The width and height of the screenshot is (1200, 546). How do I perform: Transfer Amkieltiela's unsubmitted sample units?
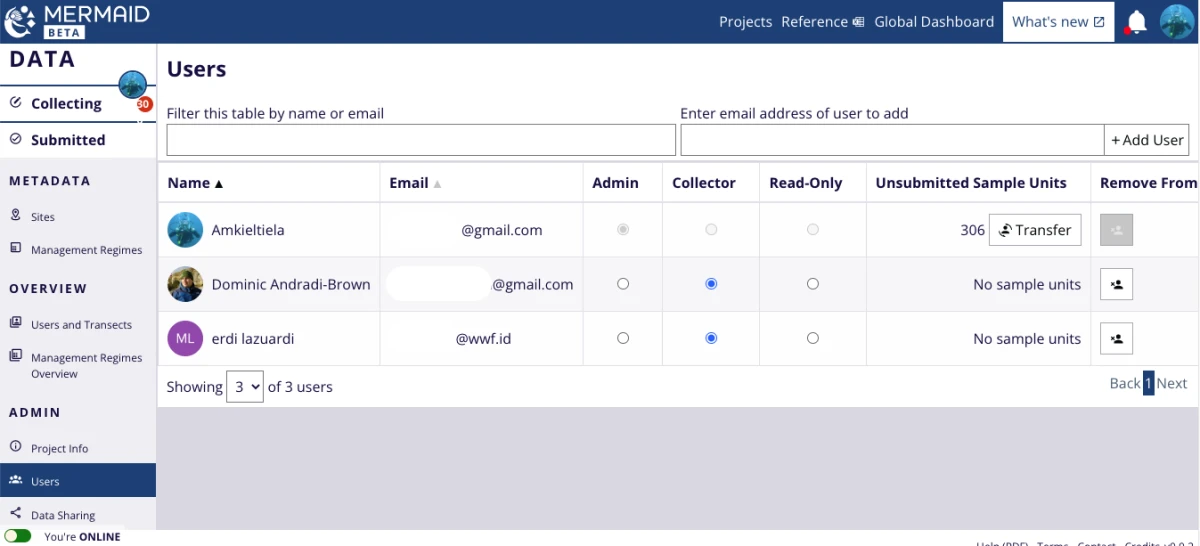[1035, 230]
